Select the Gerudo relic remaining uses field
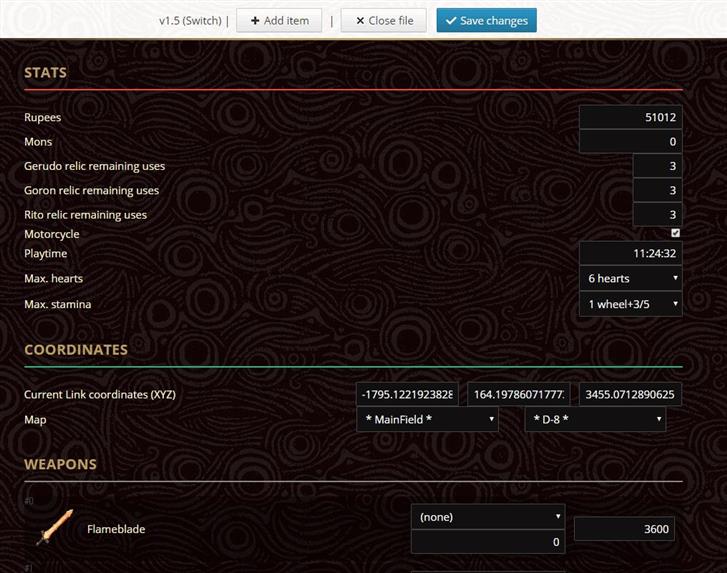The height and width of the screenshot is (573, 727). (657, 166)
